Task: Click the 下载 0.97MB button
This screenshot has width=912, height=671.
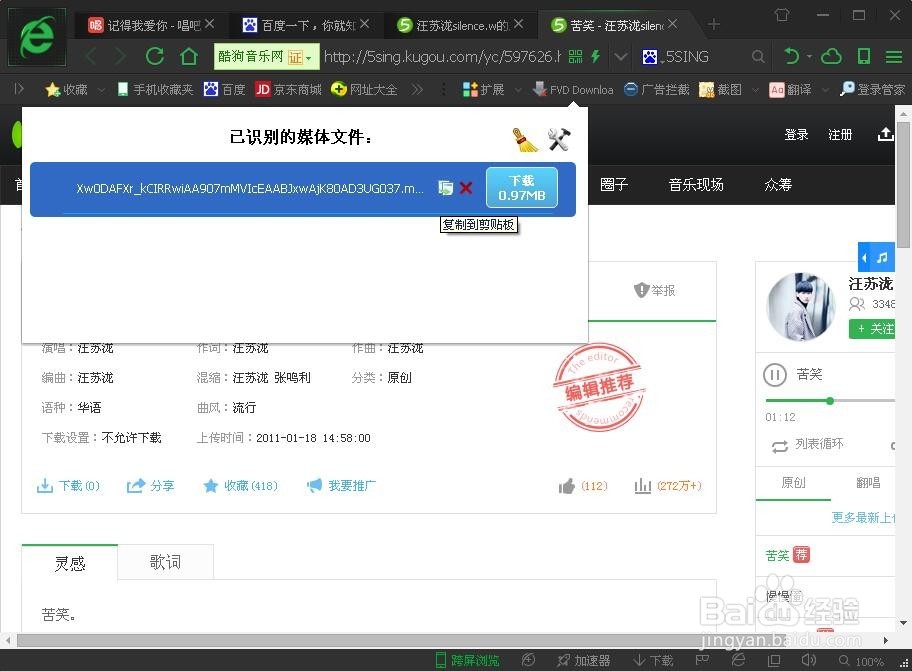Action: [522, 188]
